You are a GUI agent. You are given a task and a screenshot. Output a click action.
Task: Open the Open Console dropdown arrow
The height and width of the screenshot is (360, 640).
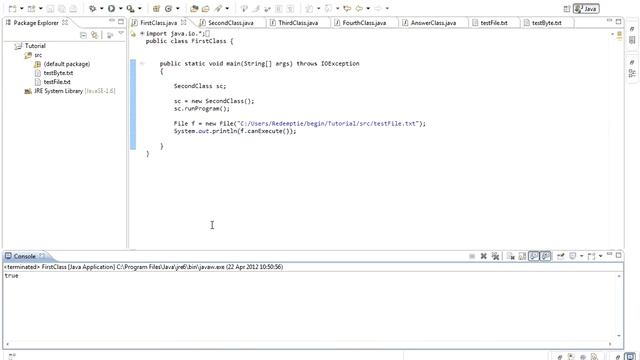pyautogui.click(x=600, y=256)
